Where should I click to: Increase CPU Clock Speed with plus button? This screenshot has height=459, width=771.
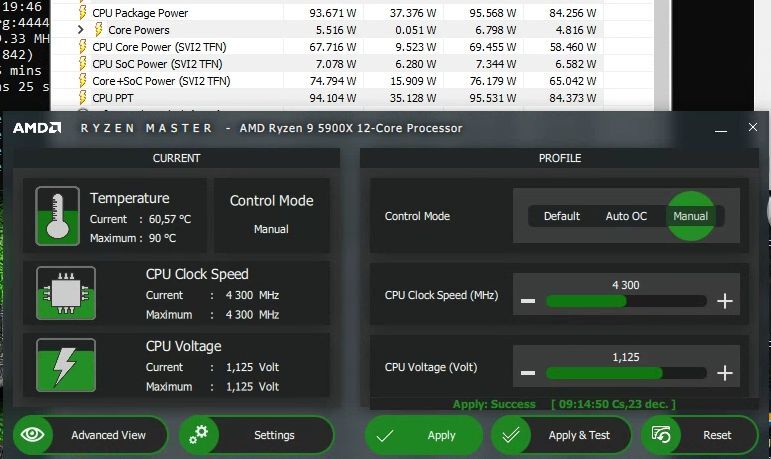click(x=725, y=301)
